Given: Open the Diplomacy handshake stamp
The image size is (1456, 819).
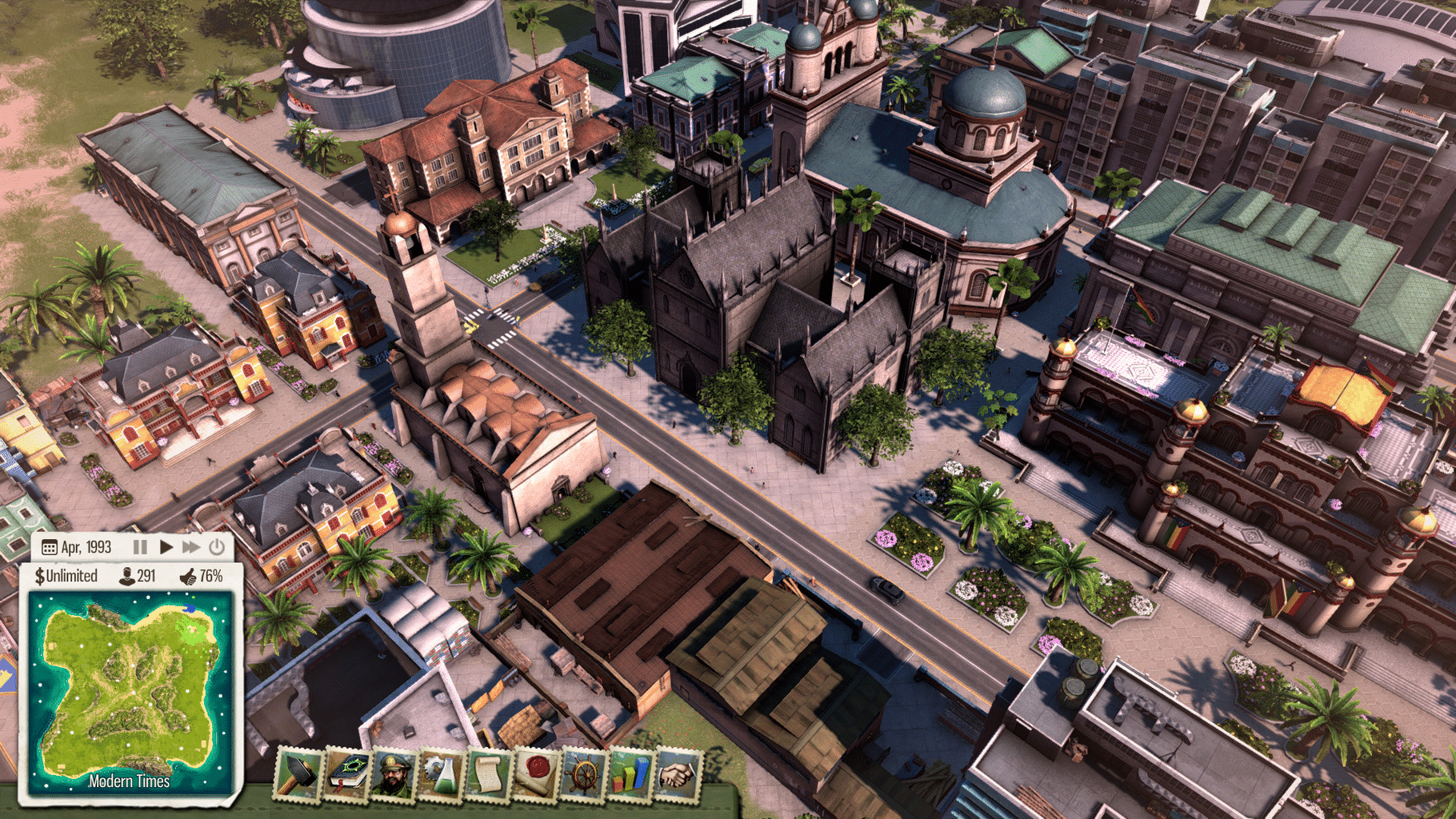Looking at the screenshot, I should 678,774.
